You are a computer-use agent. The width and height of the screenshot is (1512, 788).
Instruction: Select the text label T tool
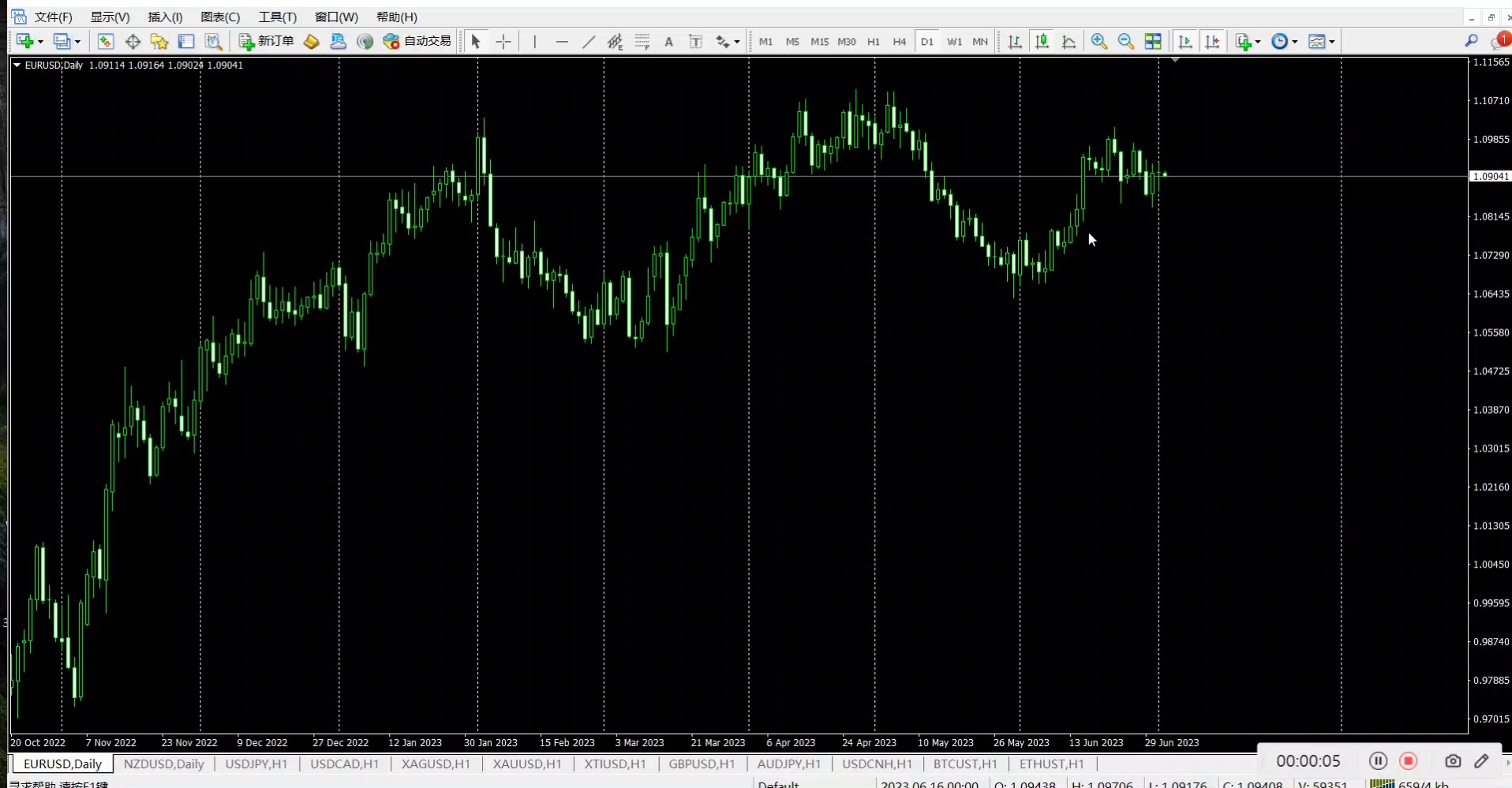pyautogui.click(x=695, y=41)
